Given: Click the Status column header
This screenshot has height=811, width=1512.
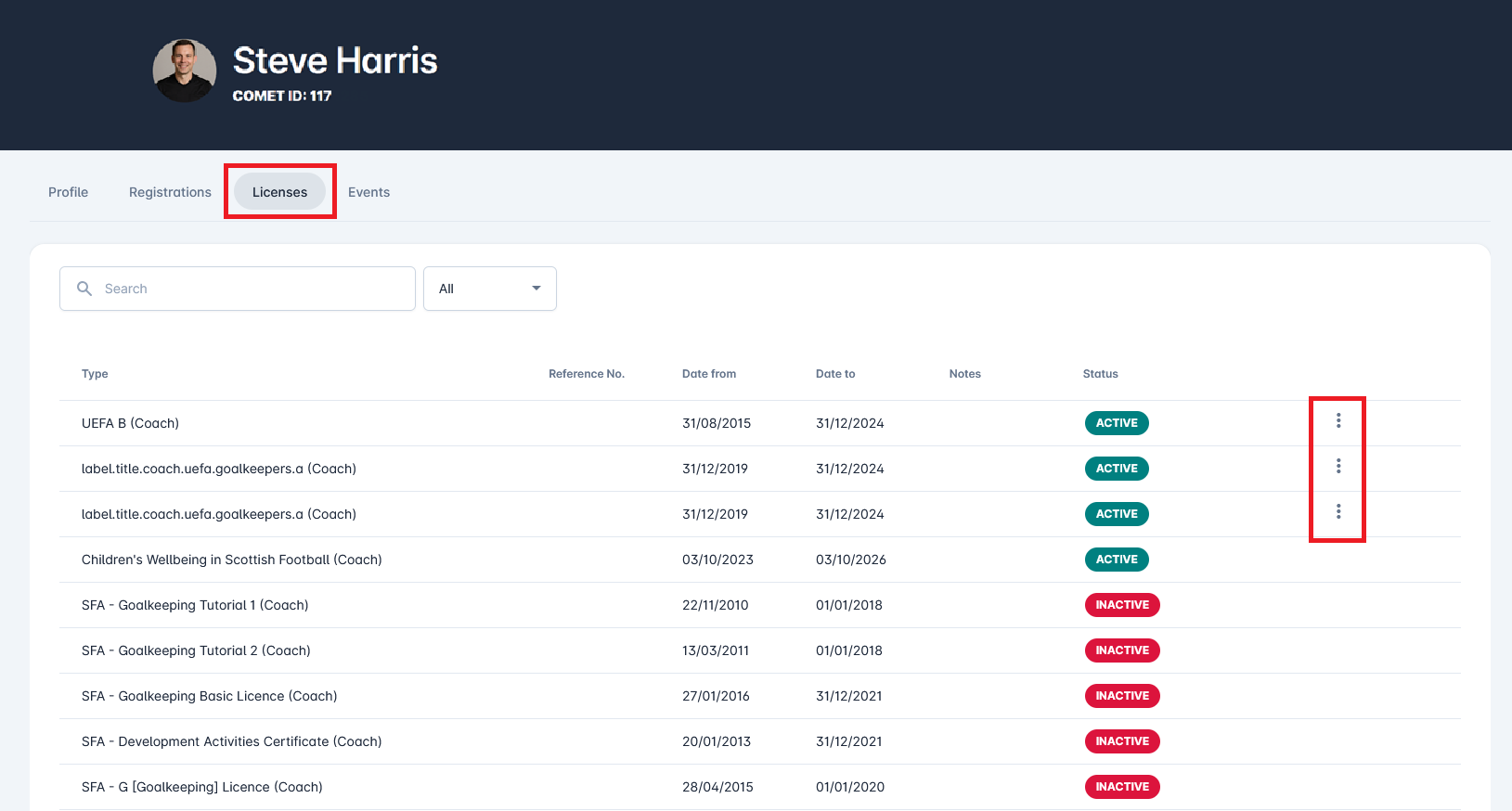Looking at the screenshot, I should 1100,374.
